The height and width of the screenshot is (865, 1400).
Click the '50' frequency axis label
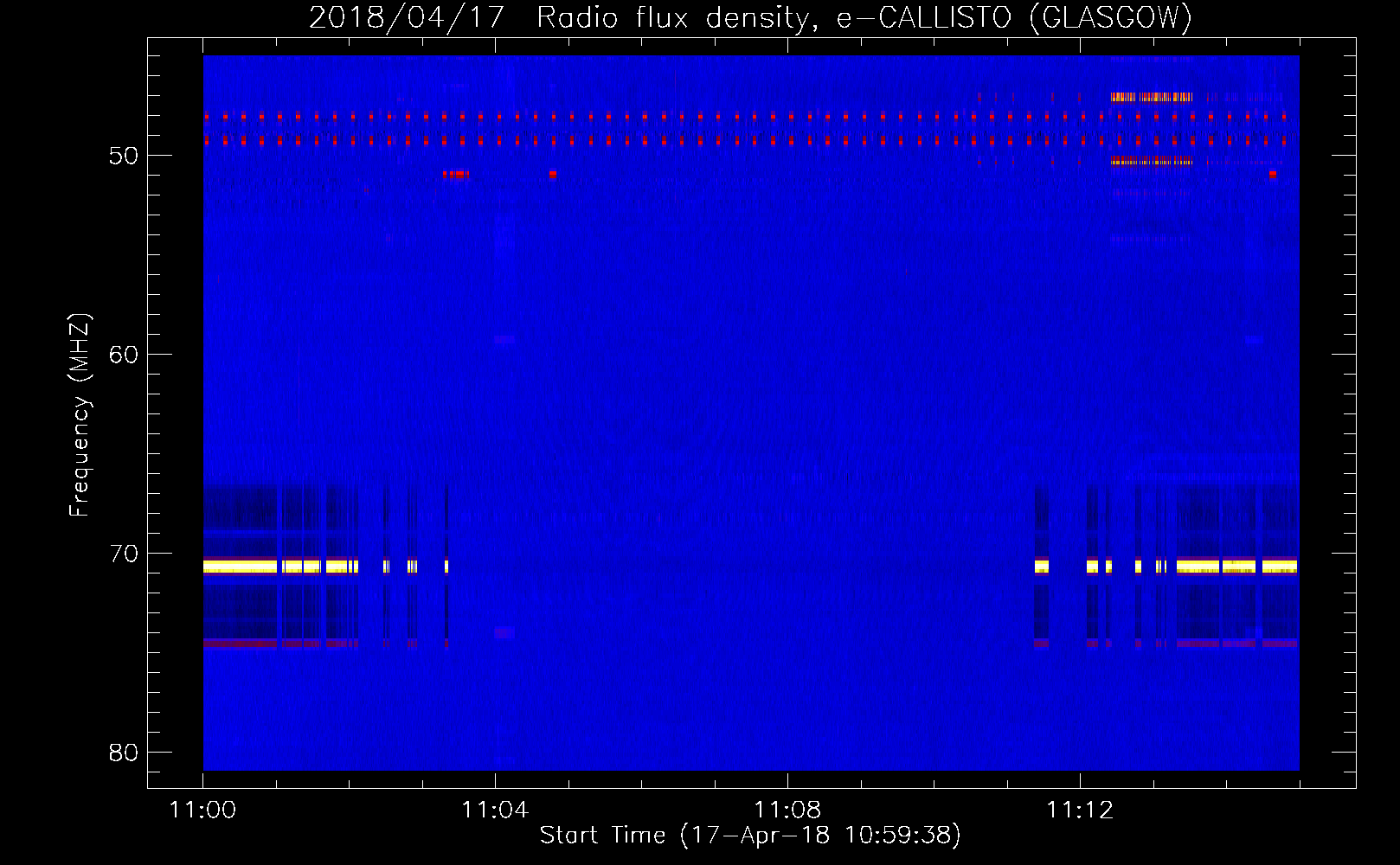124,156
